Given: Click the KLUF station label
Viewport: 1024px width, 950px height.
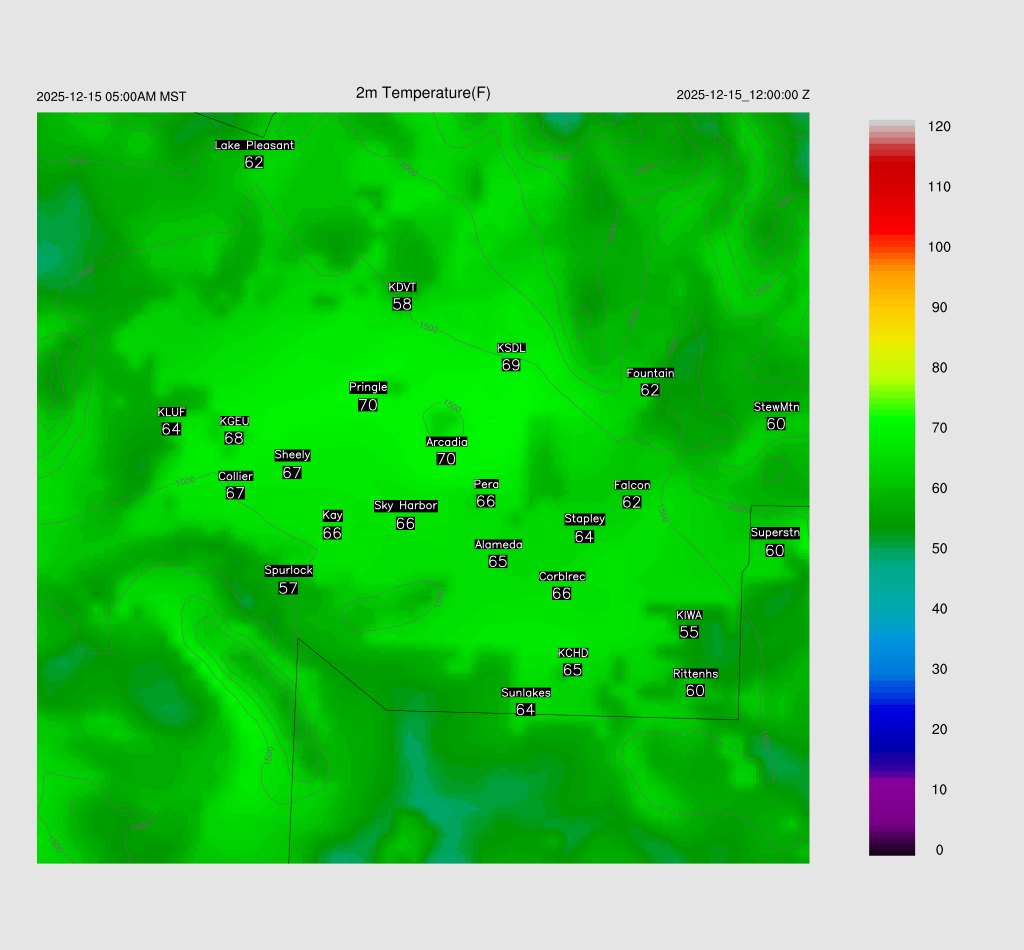Looking at the screenshot, I should tap(171, 412).
